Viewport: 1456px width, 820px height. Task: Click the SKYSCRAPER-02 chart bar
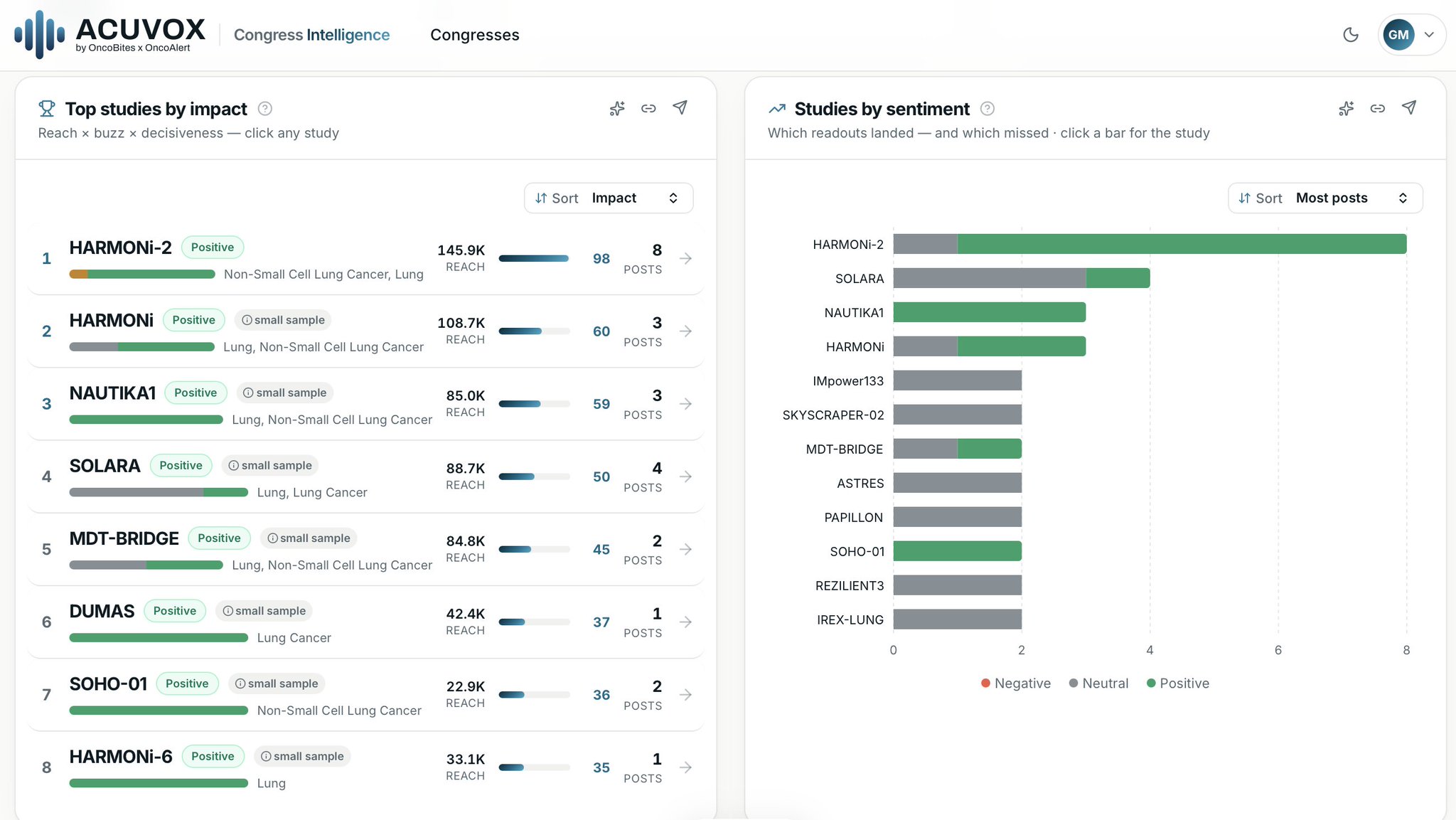958,415
